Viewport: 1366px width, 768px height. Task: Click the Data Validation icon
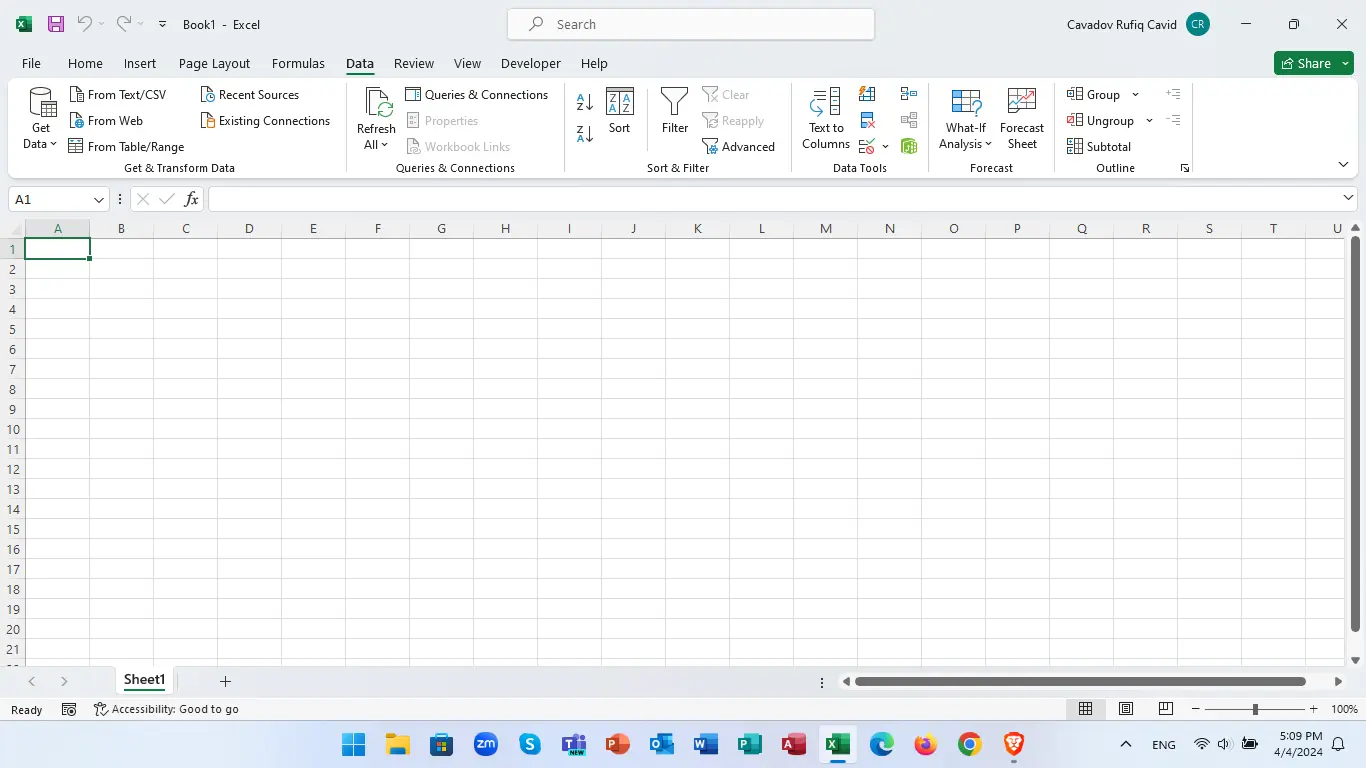point(867,146)
